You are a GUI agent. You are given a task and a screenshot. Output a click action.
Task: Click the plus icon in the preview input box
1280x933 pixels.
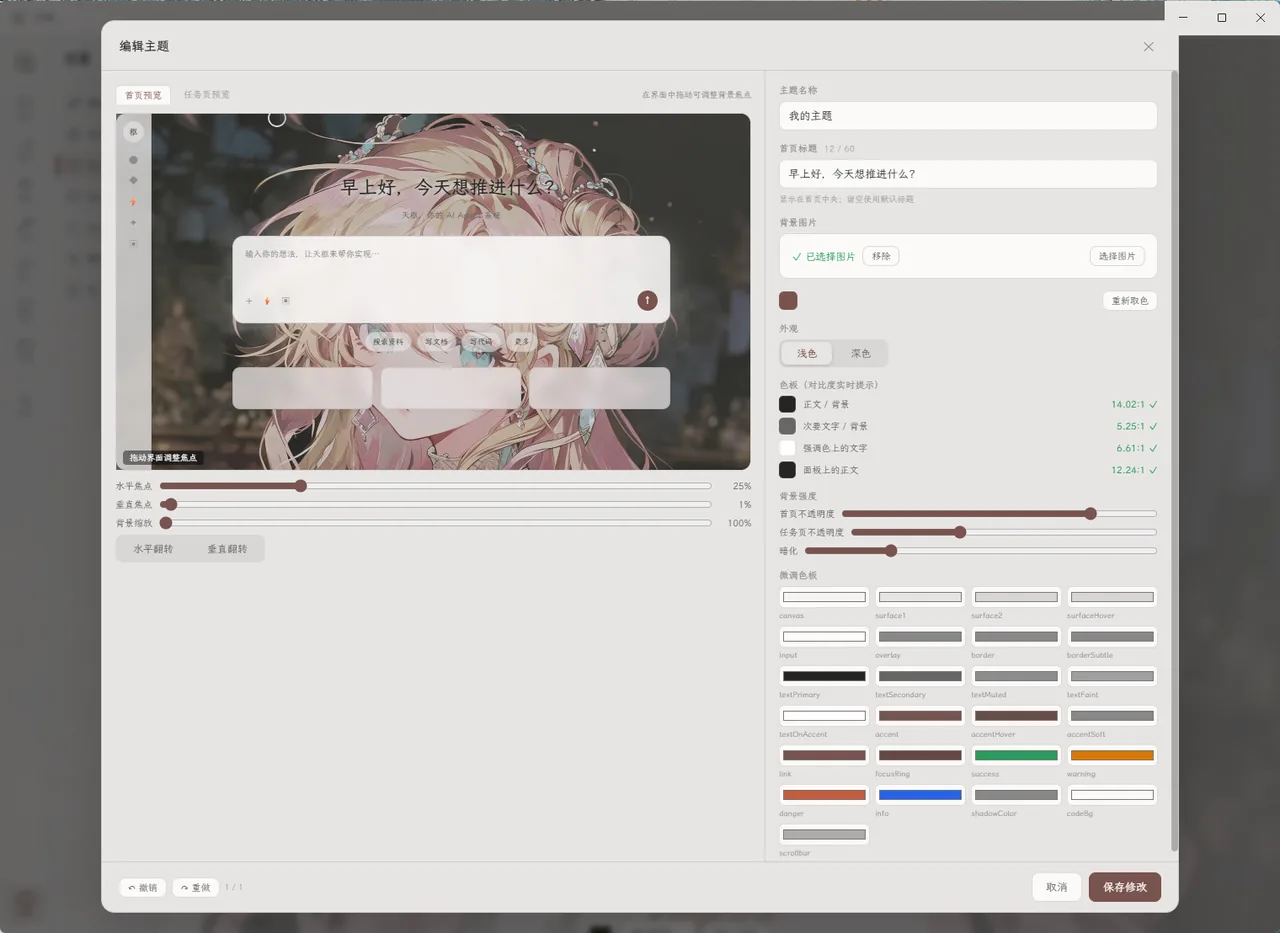point(249,301)
